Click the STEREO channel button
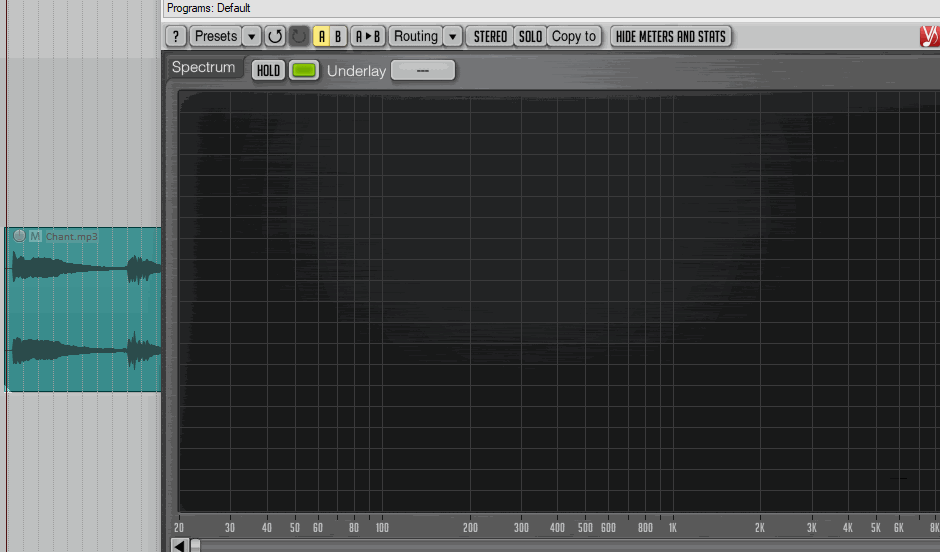 click(490, 36)
